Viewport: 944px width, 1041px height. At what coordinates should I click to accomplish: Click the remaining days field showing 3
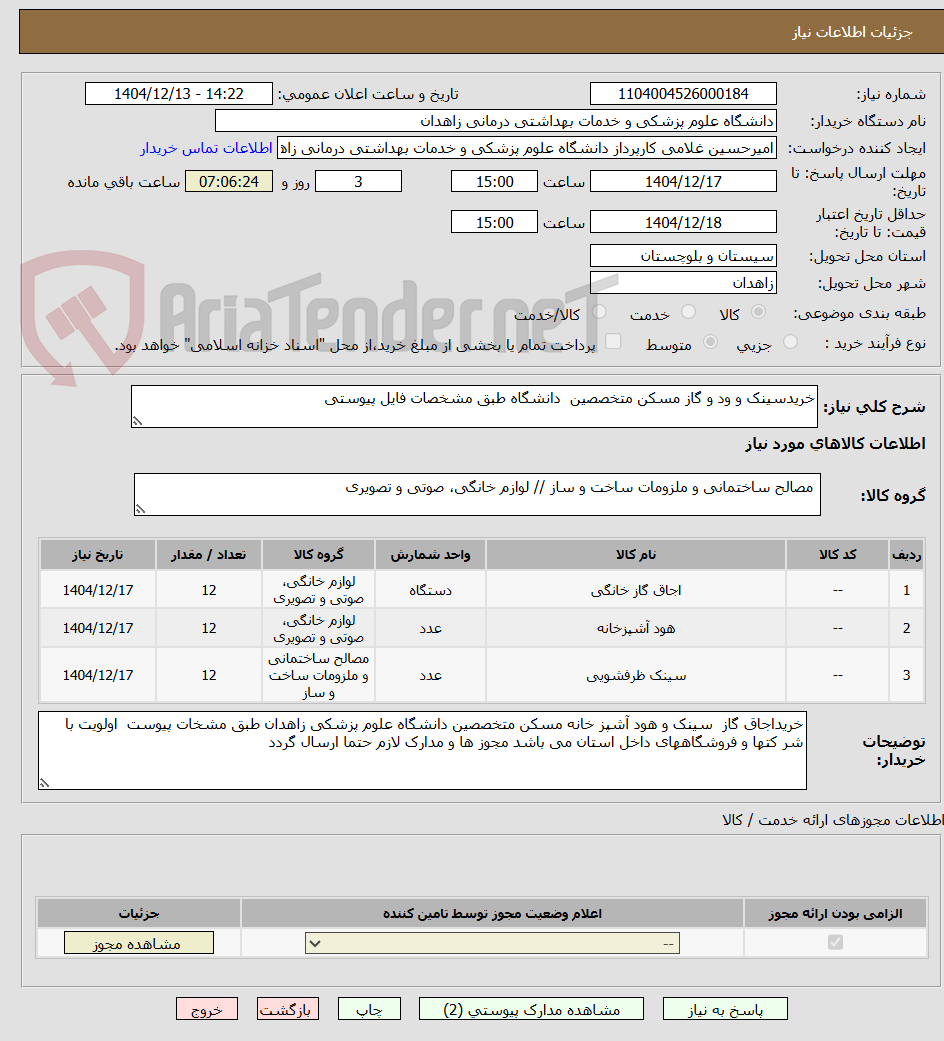click(358, 181)
